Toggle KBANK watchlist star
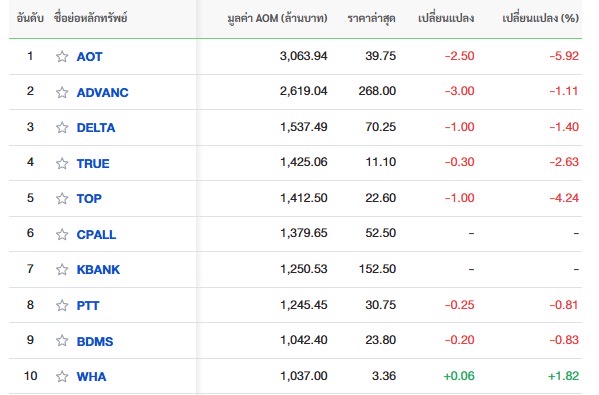 click(x=62, y=270)
